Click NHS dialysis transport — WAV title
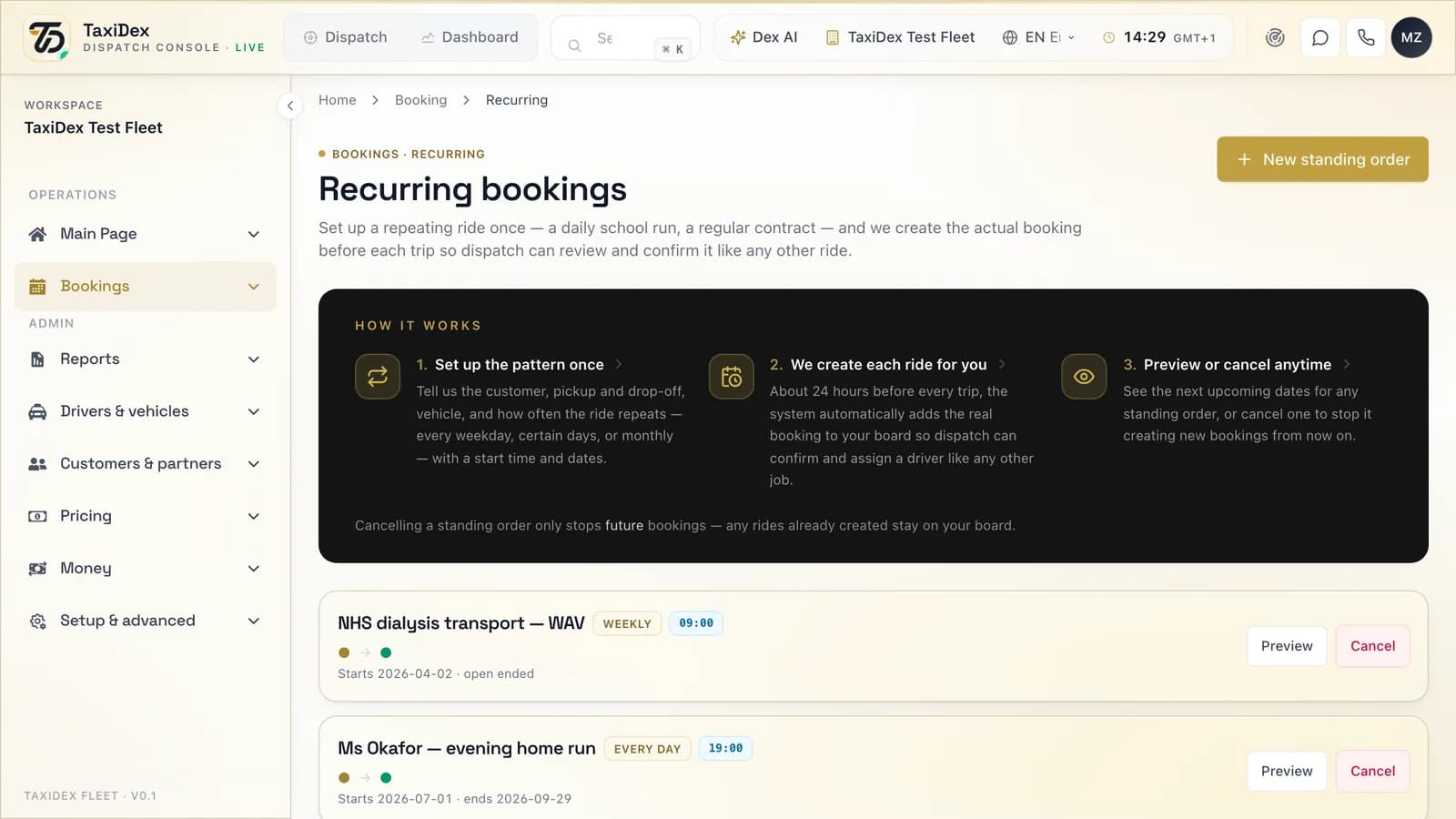This screenshot has width=1456, height=819. 461,623
